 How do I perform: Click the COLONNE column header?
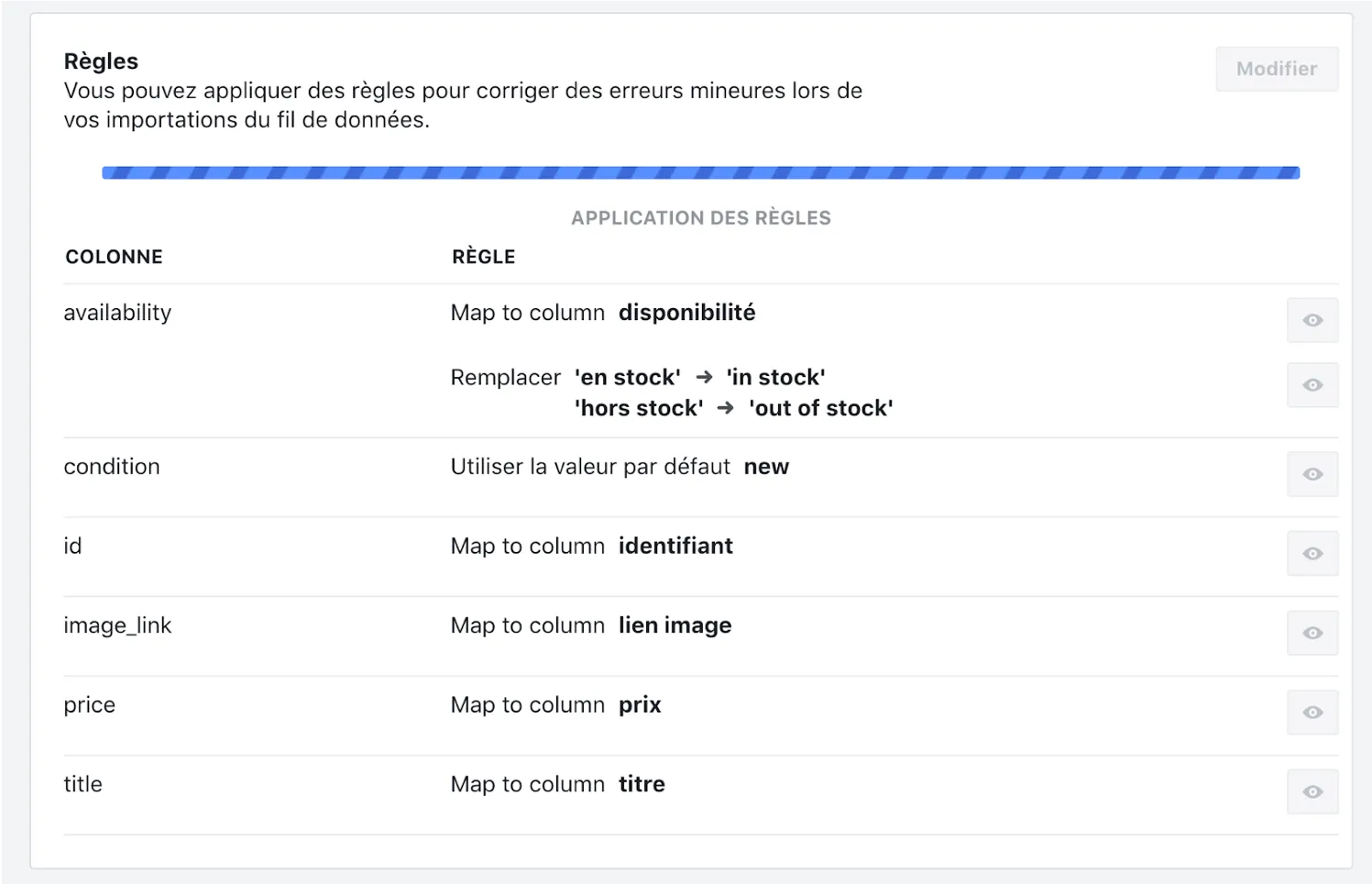pyautogui.click(x=114, y=257)
